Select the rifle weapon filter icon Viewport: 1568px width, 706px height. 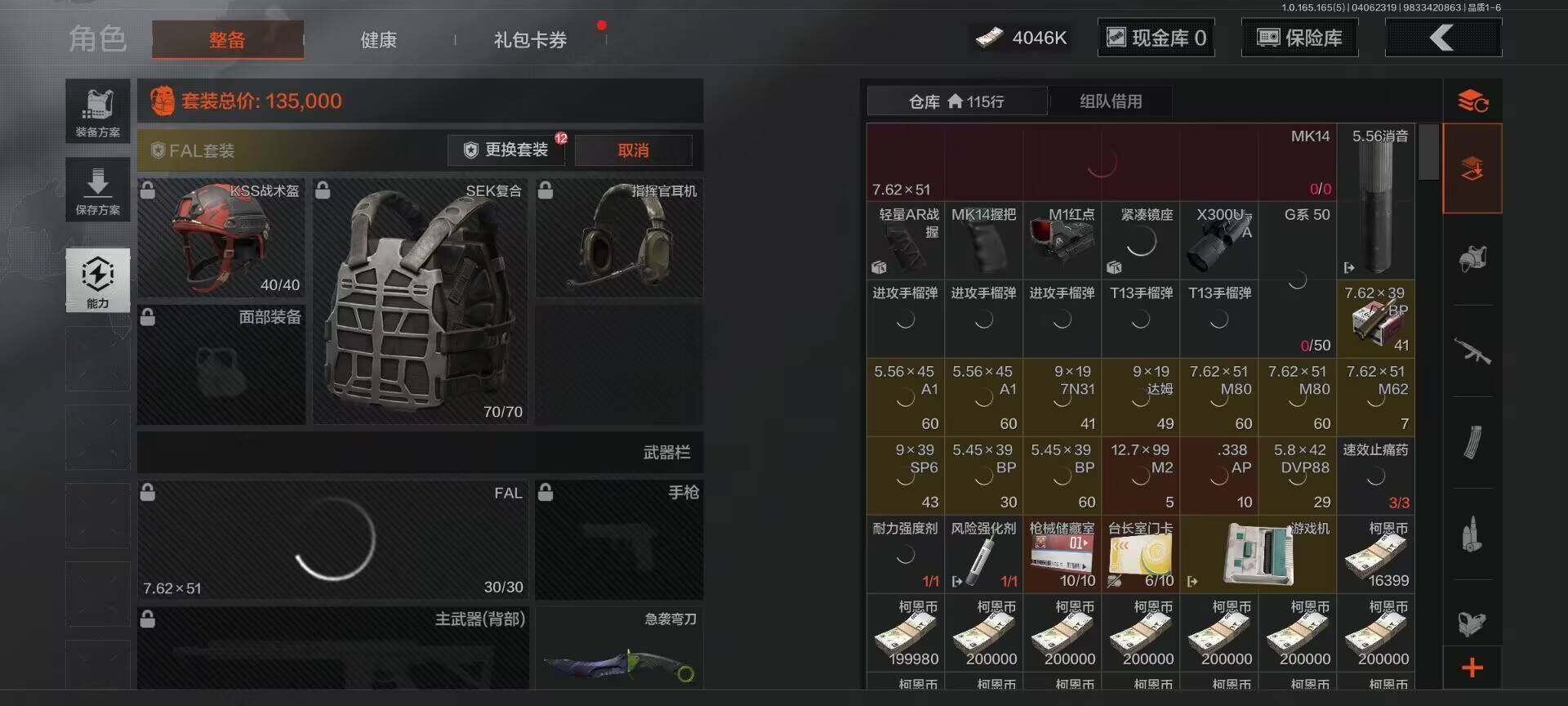click(1472, 351)
